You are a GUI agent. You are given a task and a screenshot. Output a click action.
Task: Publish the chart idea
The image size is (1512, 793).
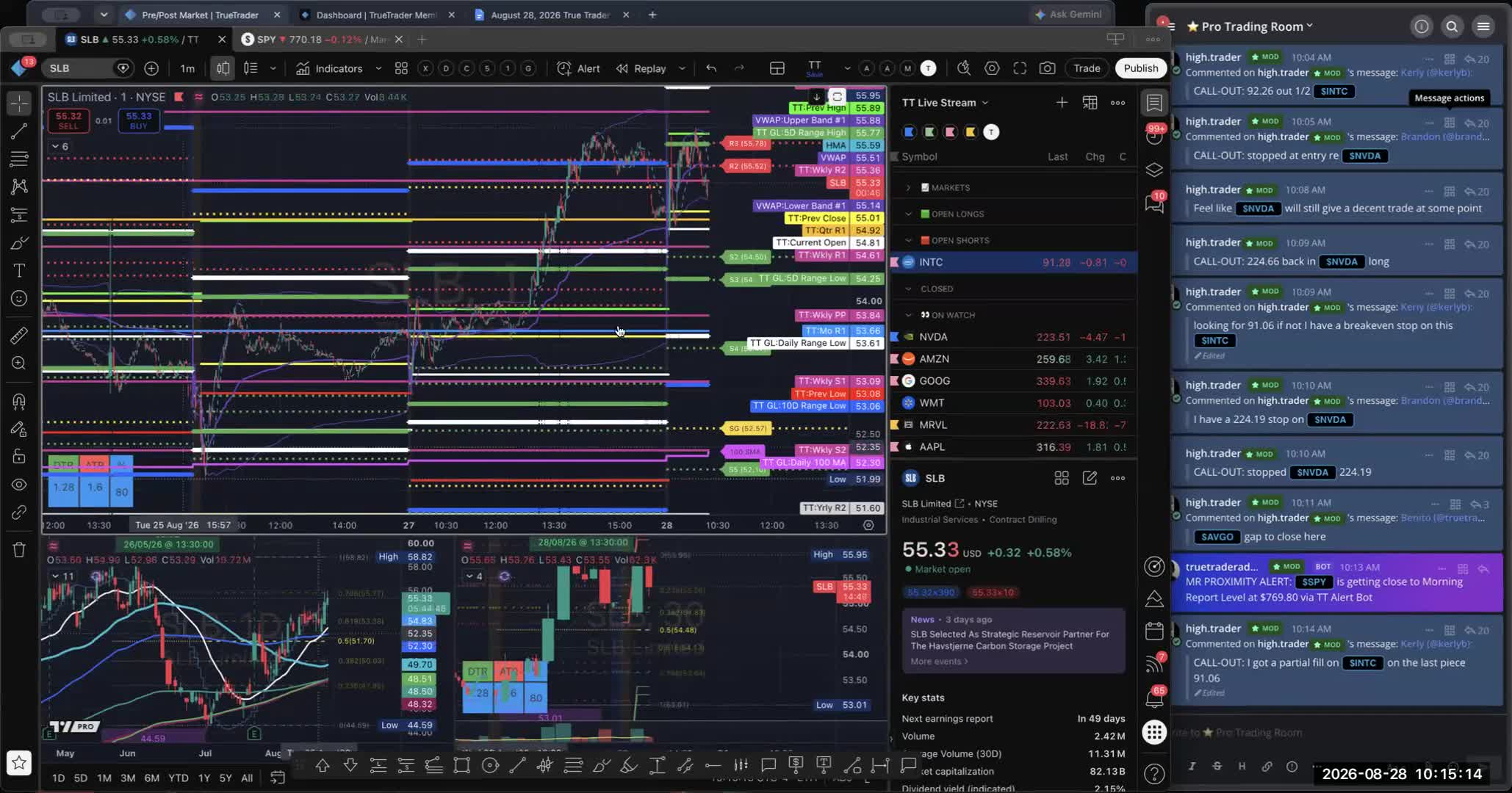1140,68
